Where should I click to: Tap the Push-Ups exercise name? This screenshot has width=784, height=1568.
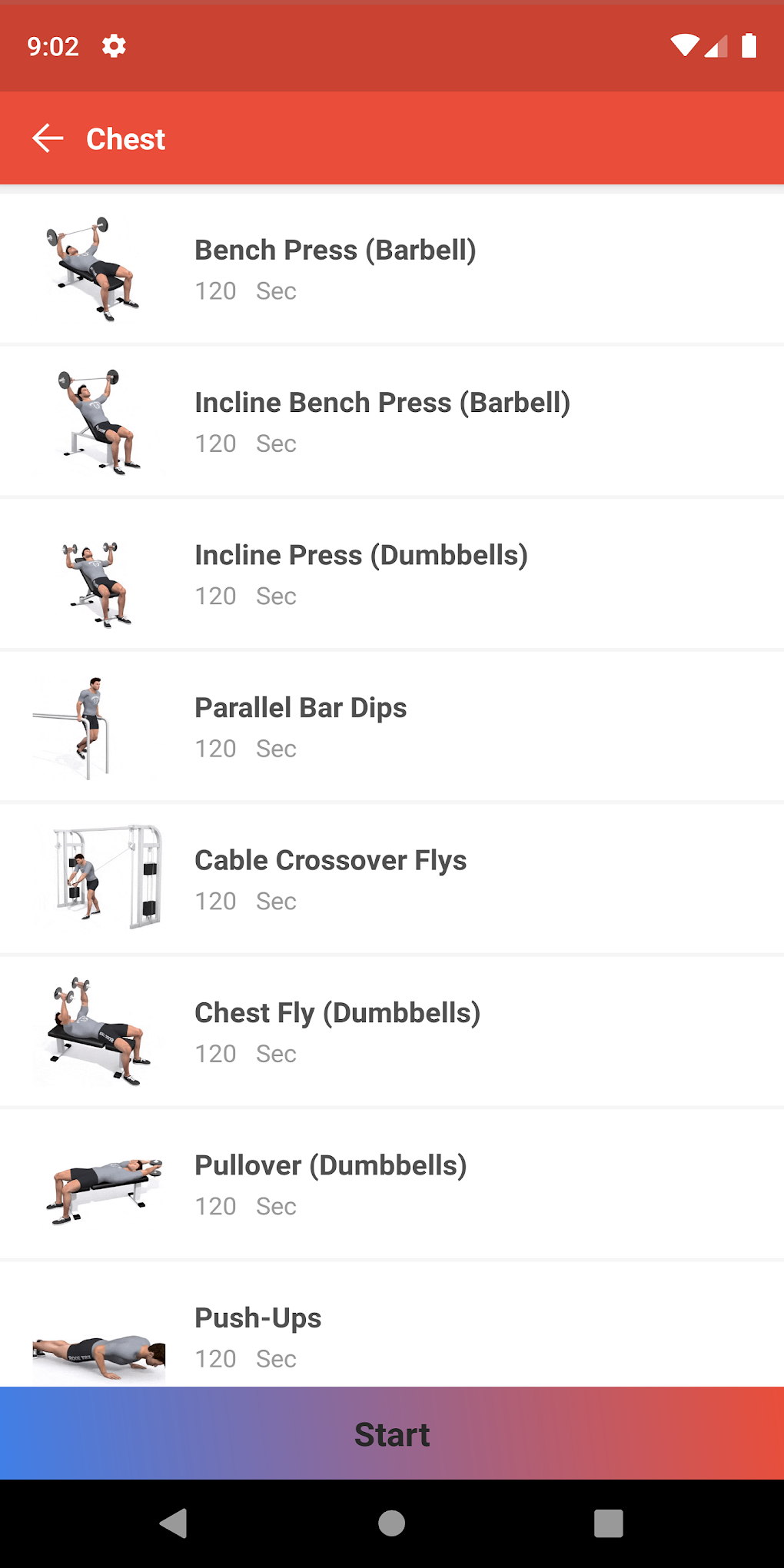pos(258,1318)
